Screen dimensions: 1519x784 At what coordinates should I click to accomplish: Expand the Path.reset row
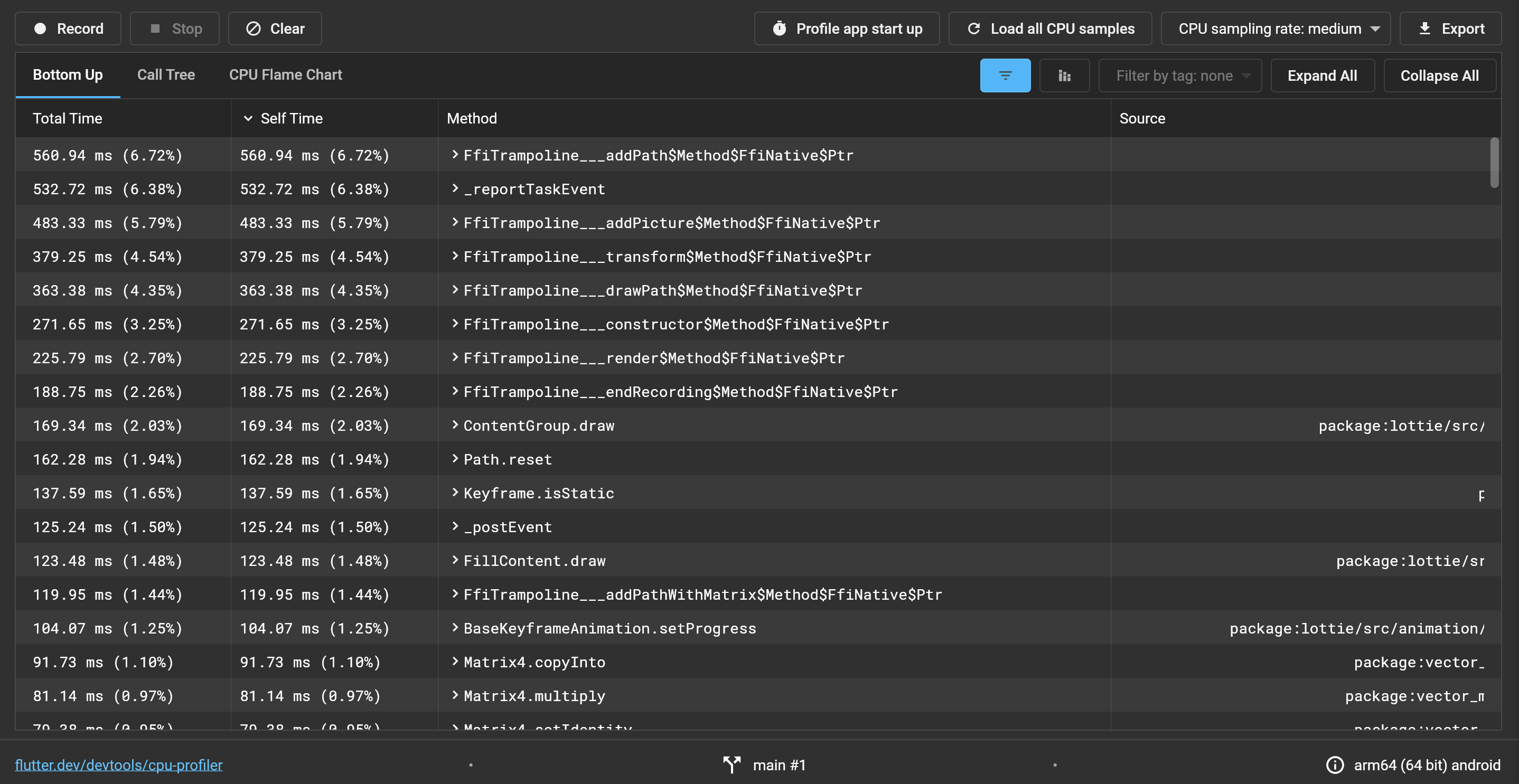click(455, 459)
